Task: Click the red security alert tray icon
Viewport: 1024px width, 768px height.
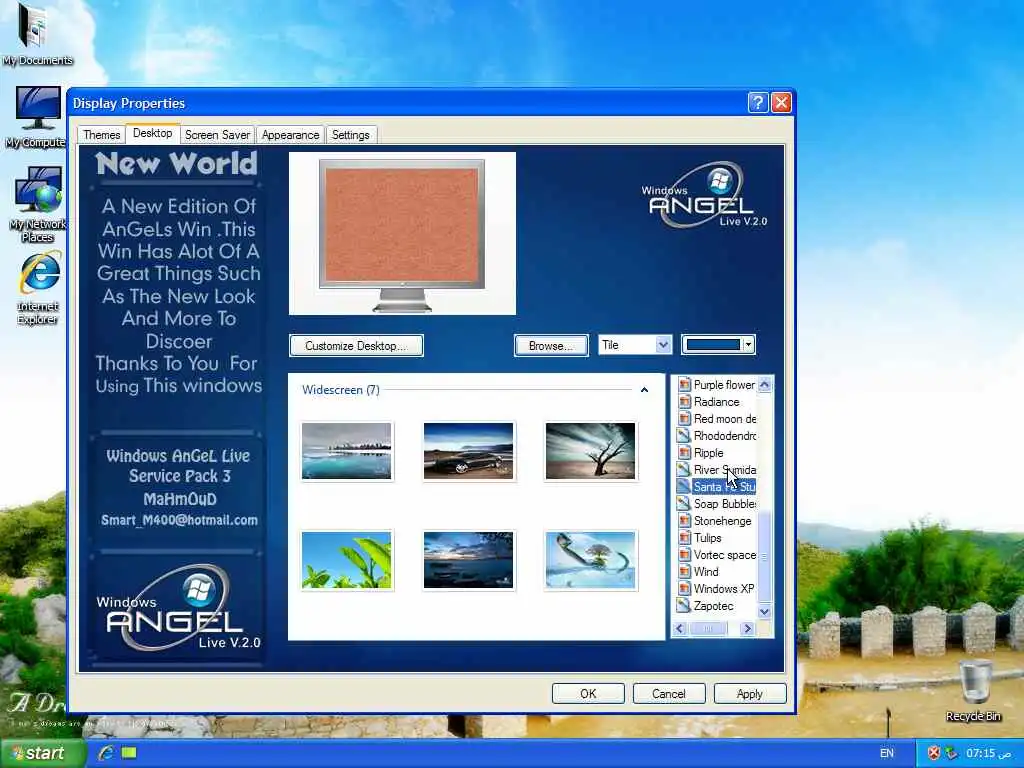Action: [934, 753]
